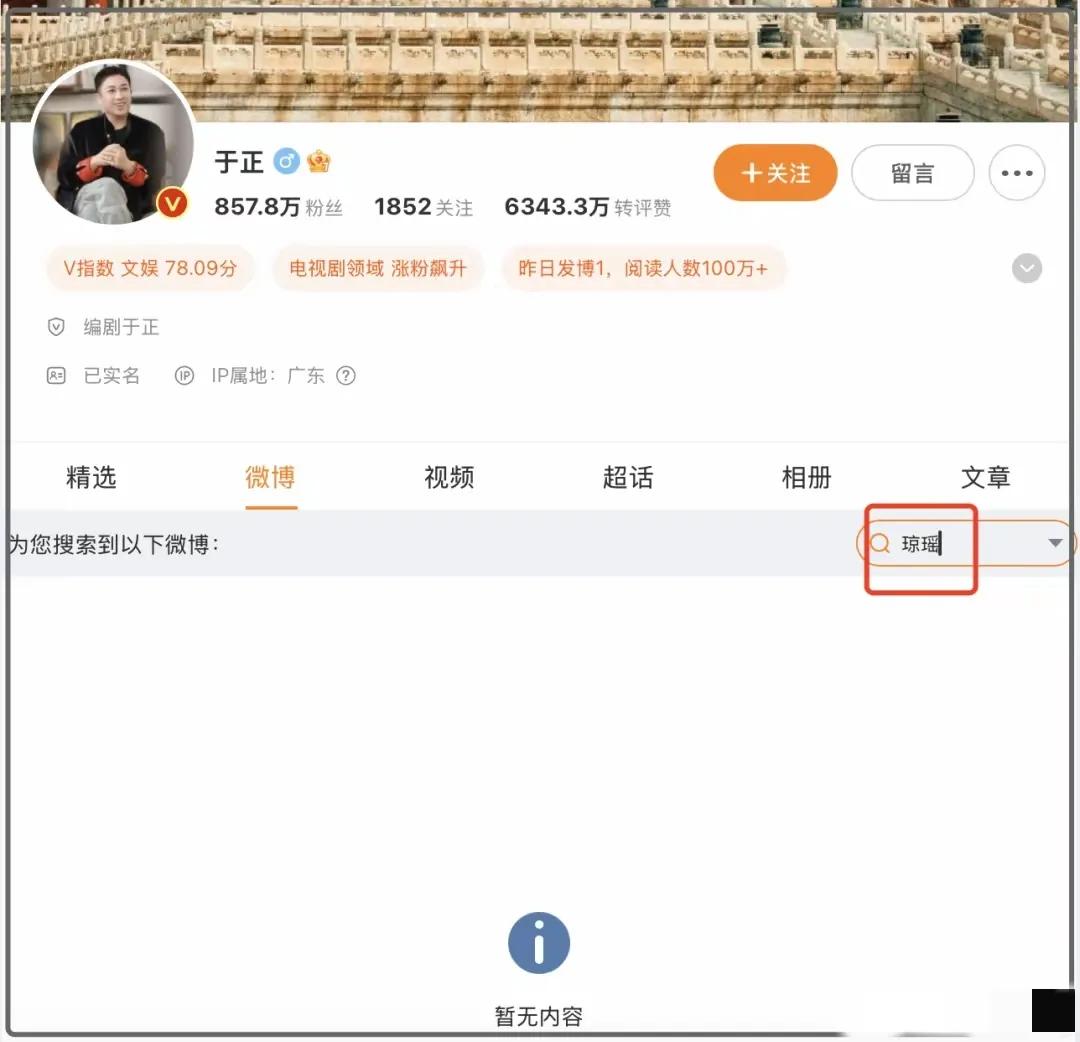Click the orange V verification badge on avatar
The width and height of the screenshot is (1080, 1042).
pyautogui.click(x=172, y=204)
